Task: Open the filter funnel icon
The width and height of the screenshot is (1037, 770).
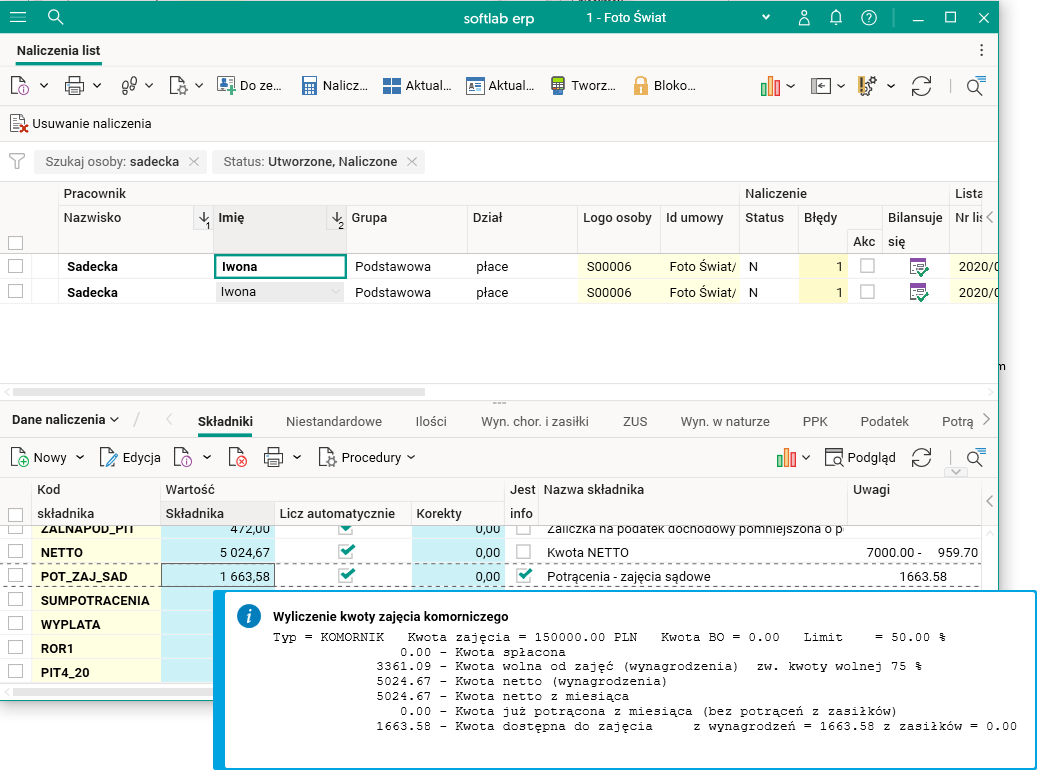Action: pos(16,161)
